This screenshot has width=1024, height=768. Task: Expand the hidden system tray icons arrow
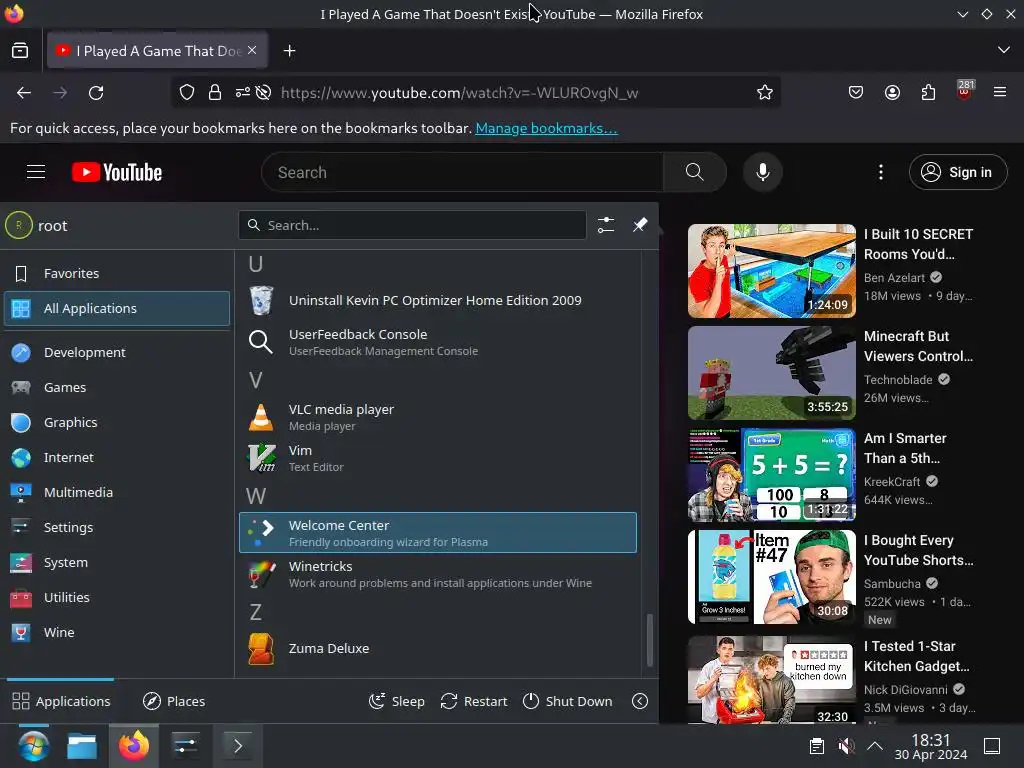tap(875, 746)
